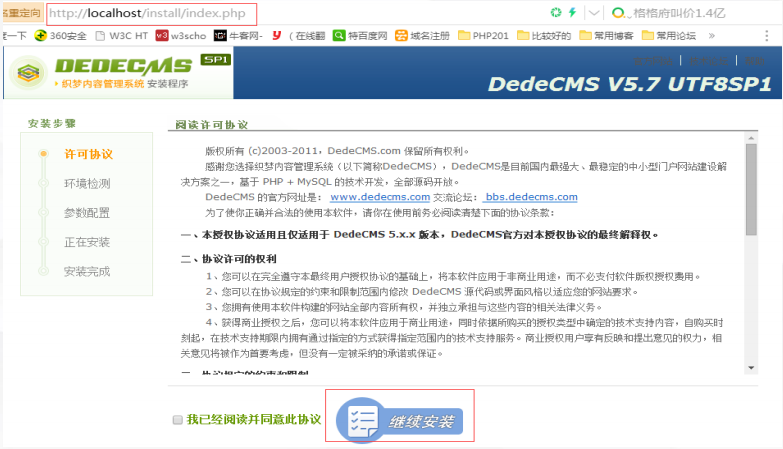Select the 正在安装 install step
Viewport: 783px width, 449px height.
click(x=87, y=242)
